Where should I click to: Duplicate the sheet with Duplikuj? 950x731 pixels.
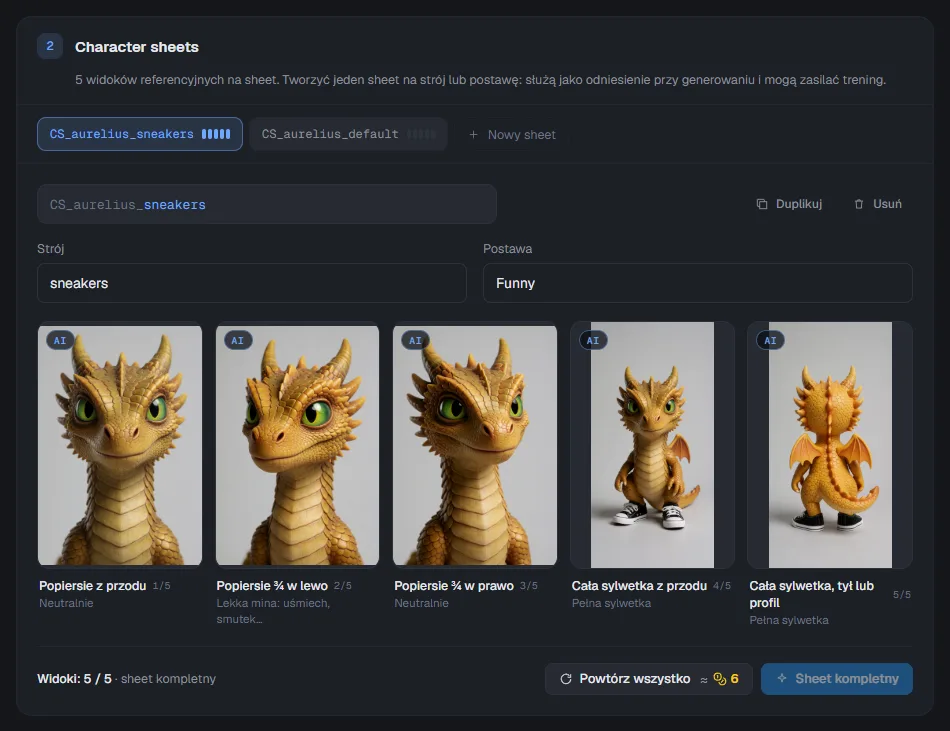coord(789,204)
